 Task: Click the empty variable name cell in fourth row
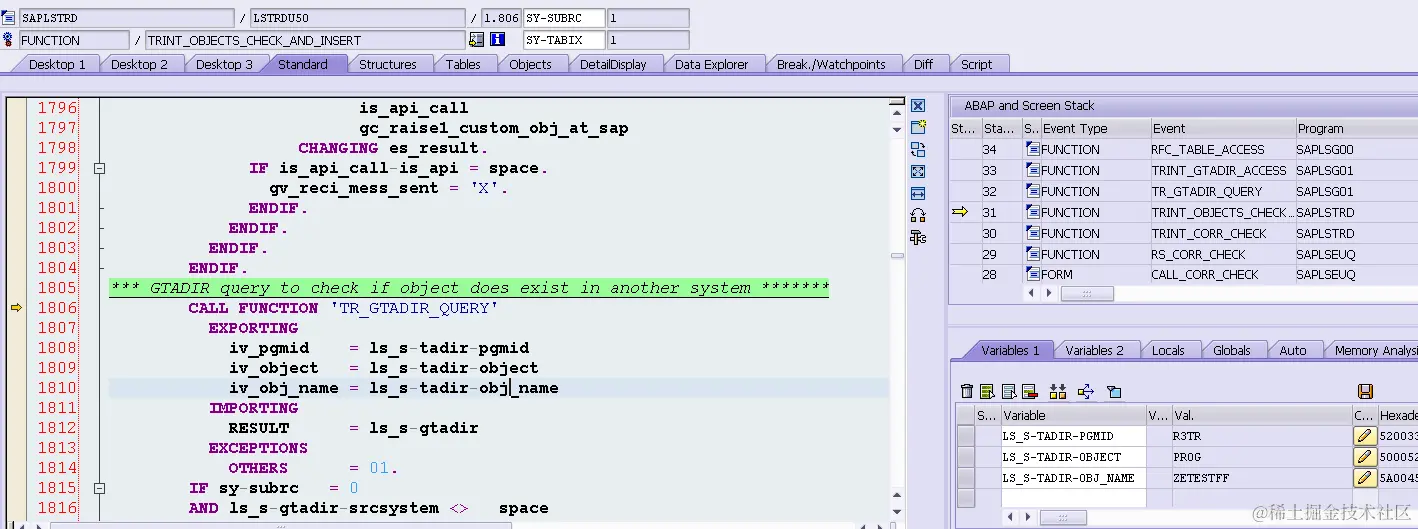pyautogui.click(x=1073, y=498)
